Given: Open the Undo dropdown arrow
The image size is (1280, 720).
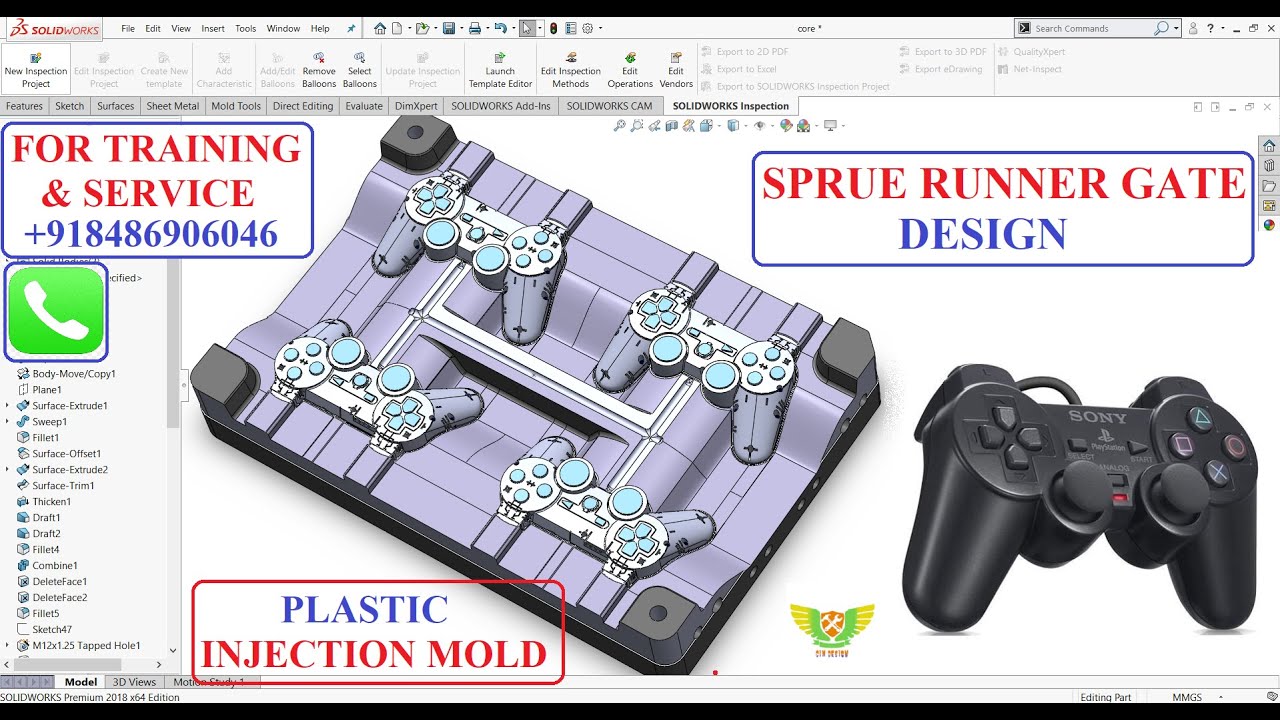Looking at the screenshot, I should [514, 28].
